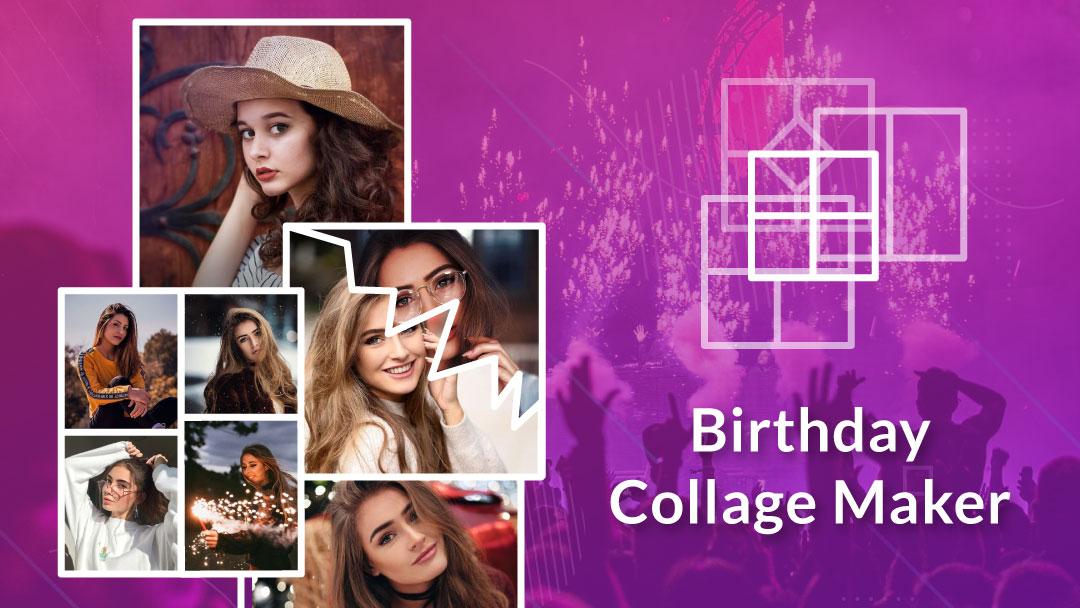Select the woman in white hoodie photo
1080x608 pixels.
[121, 503]
